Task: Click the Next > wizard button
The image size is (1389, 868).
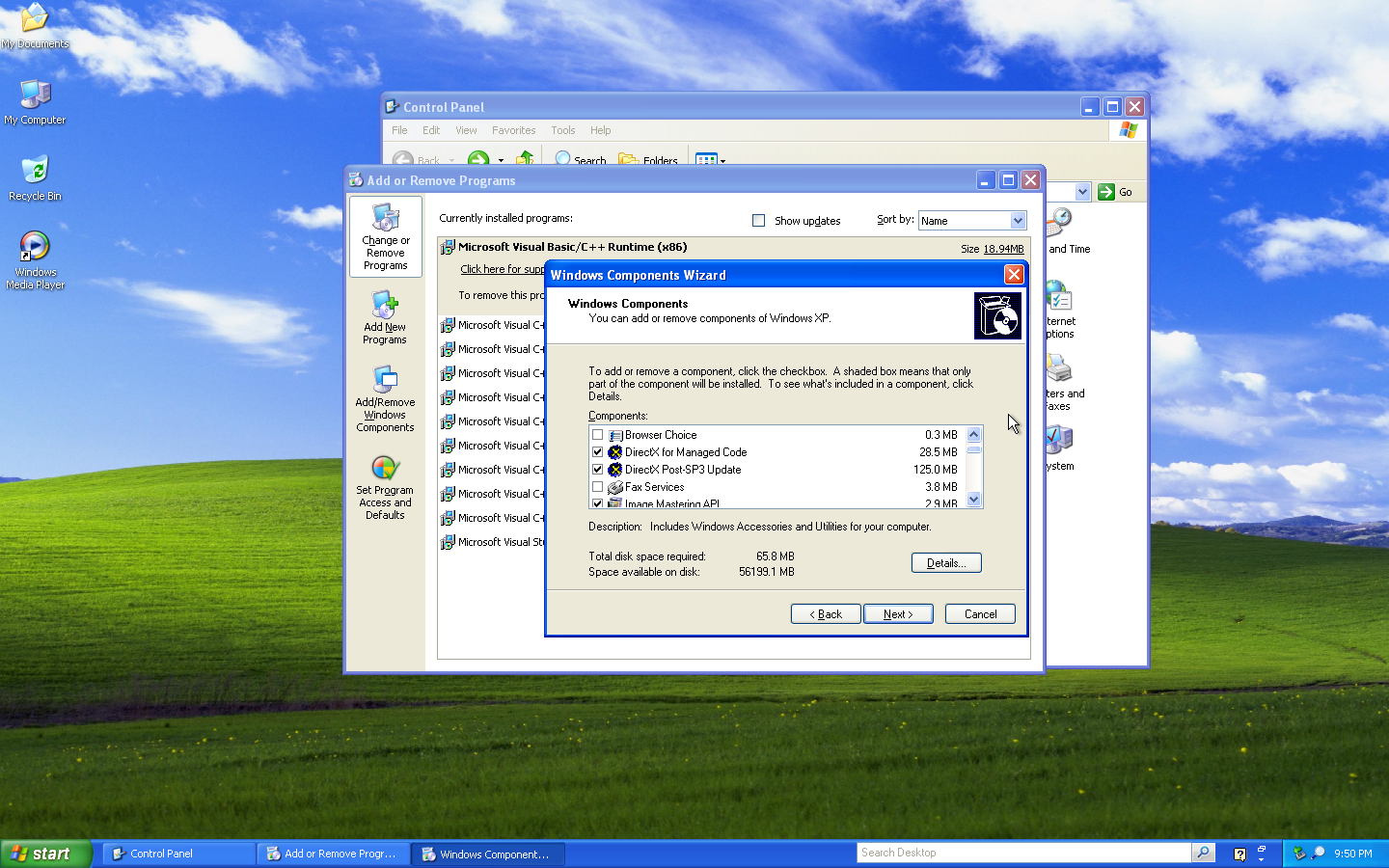Action: coord(898,614)
